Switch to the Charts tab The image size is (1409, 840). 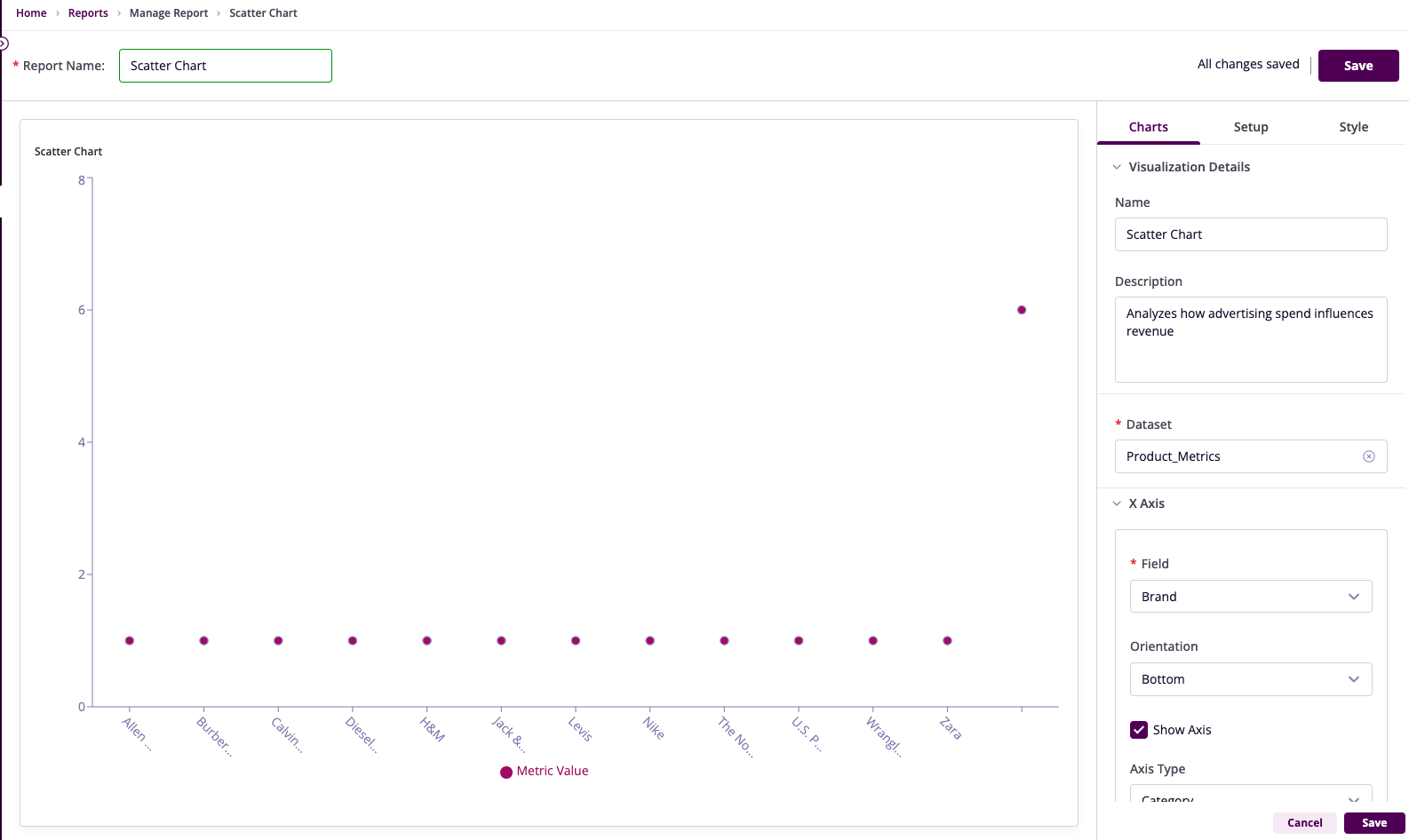[1149, 127]
